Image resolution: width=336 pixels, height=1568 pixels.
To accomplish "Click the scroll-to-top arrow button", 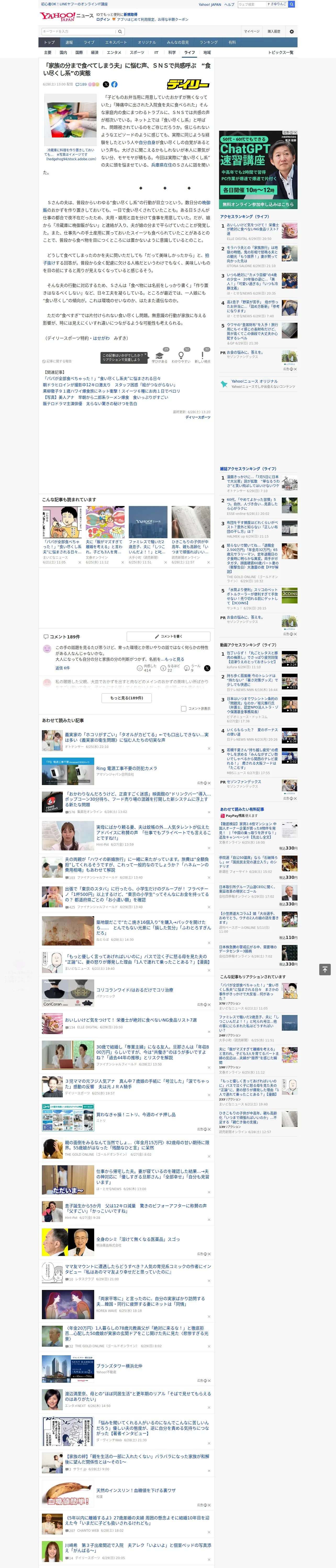I will (325, 970).
